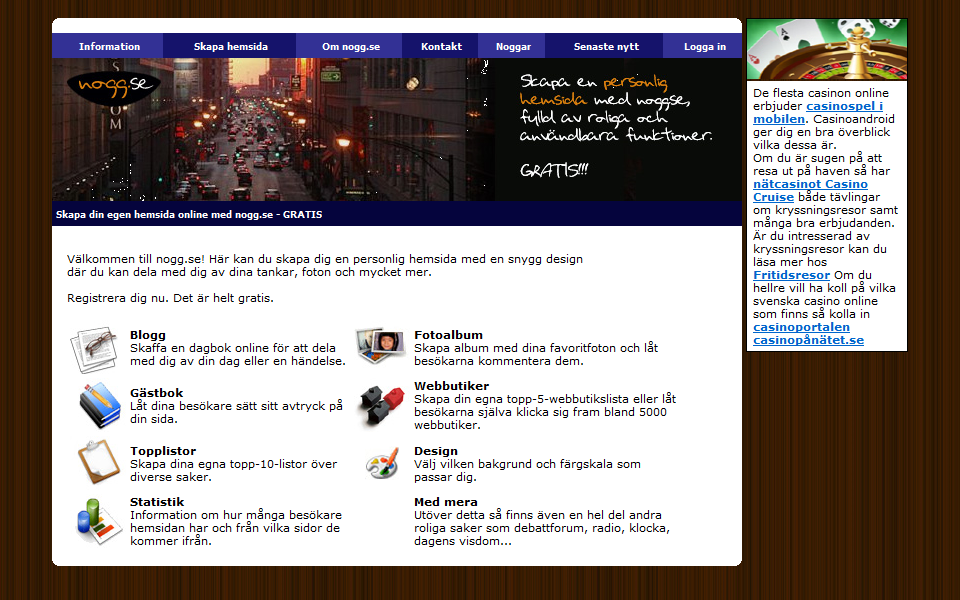Screen dimensions: 960x600
Task: Click the Gästbok blue books icon
Action: tap(99, 406)
